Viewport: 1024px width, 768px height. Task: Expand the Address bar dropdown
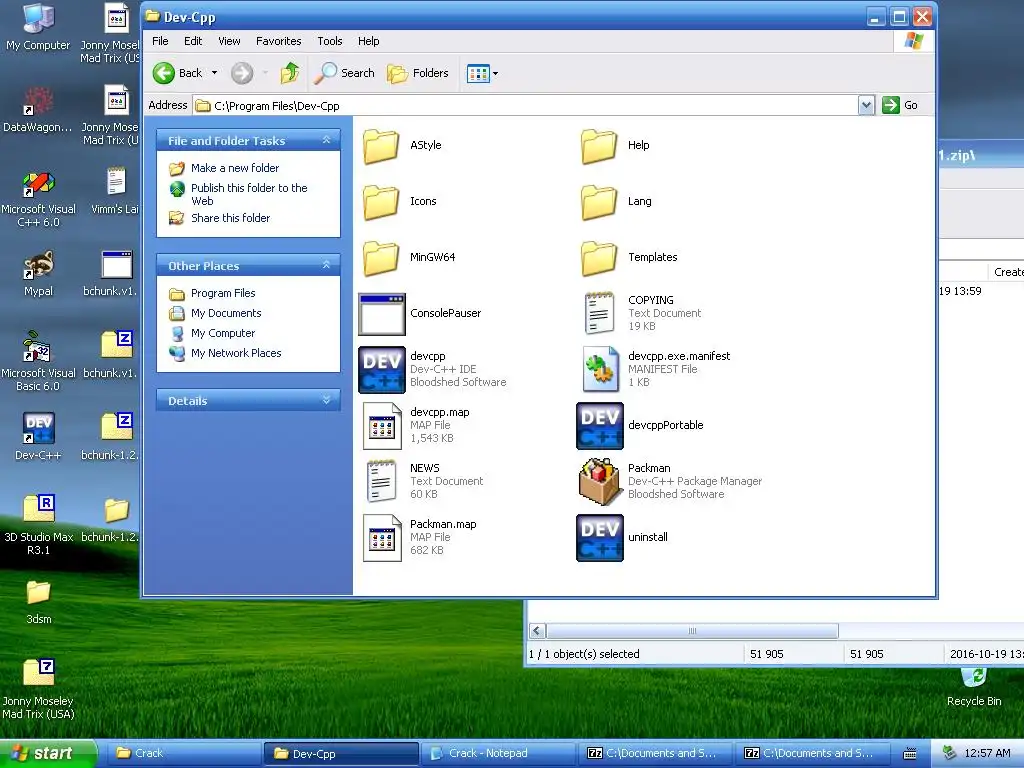coord(866,105)
